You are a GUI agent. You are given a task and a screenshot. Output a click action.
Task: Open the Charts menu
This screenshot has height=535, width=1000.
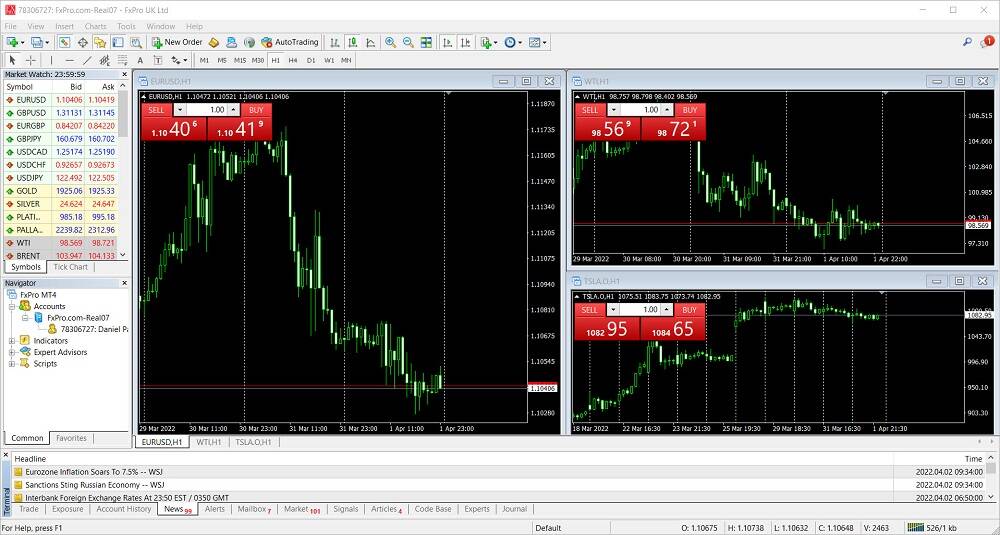(95, 26)
